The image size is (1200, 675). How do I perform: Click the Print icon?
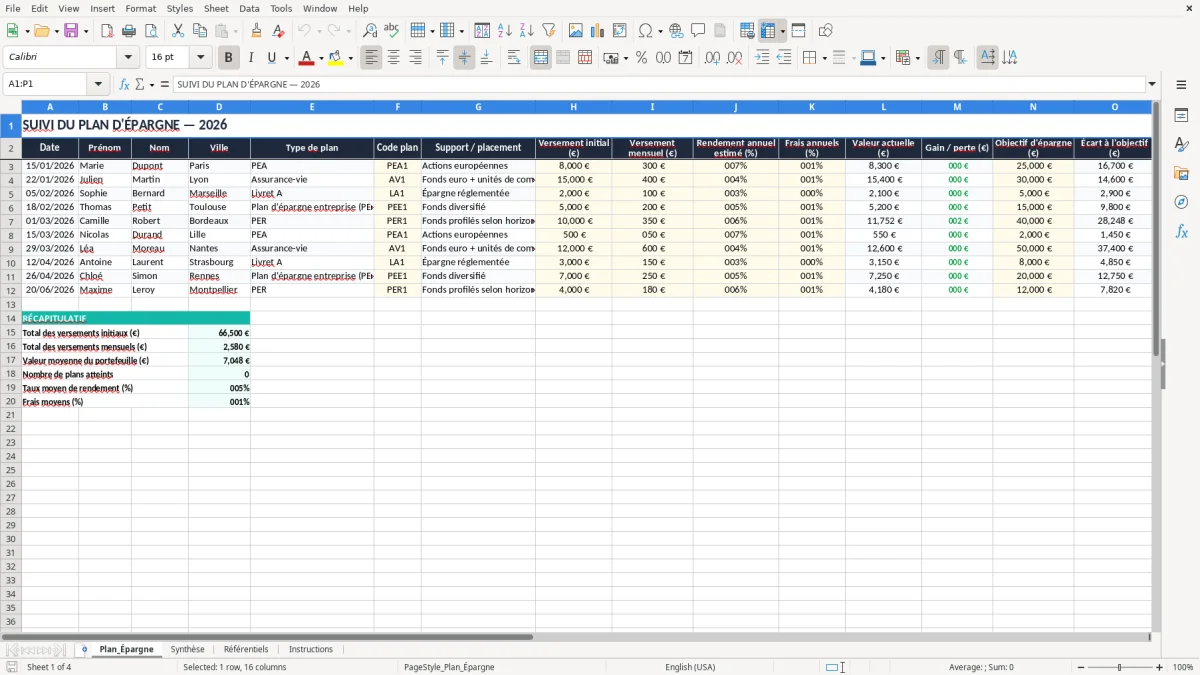[129, 31]
